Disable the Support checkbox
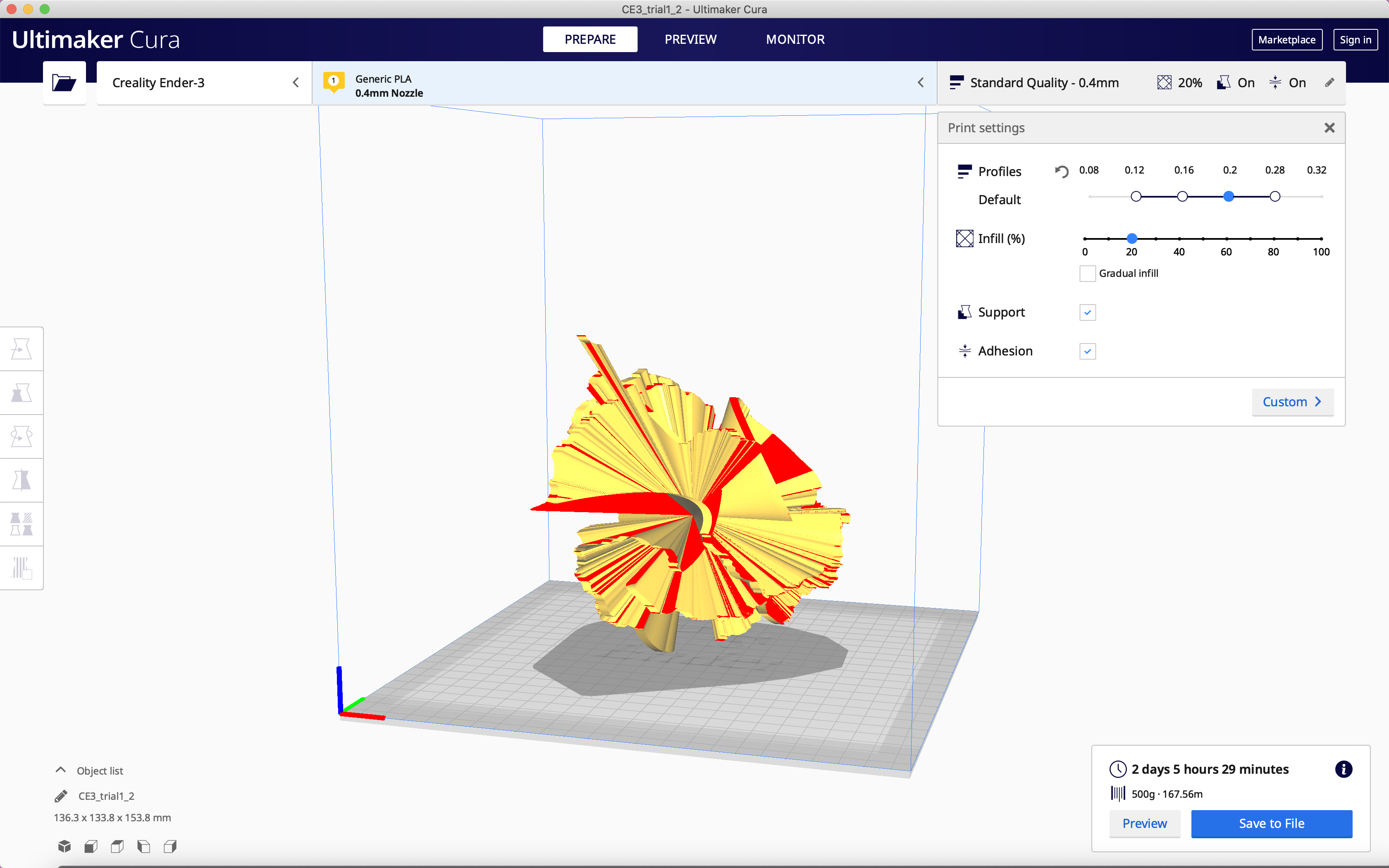This screenshot has height=868, width=1389. (1087, 312)
